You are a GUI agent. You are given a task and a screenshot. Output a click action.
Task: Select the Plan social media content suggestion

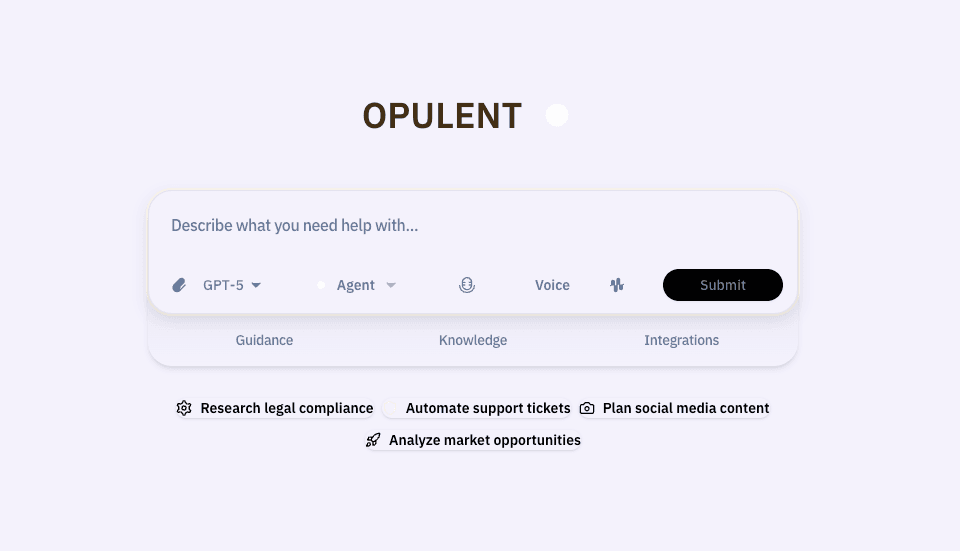pos(685,408)
